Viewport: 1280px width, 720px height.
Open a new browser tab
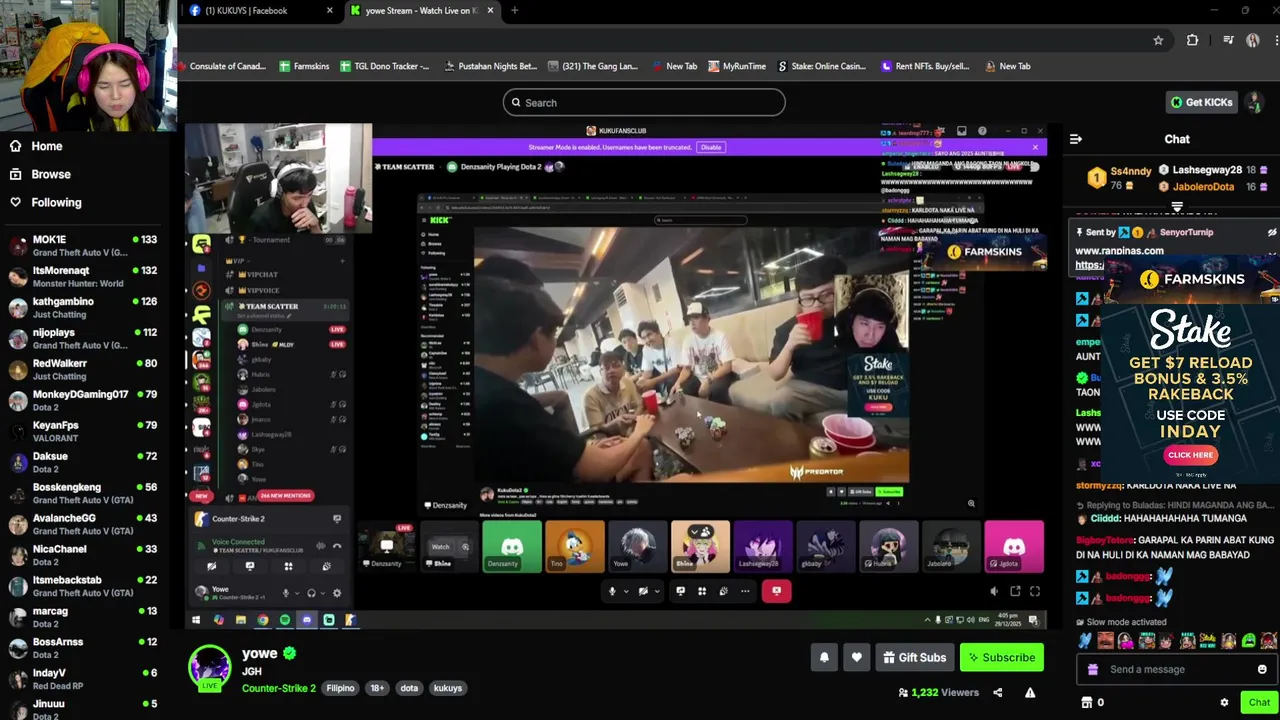coord(514,11)
